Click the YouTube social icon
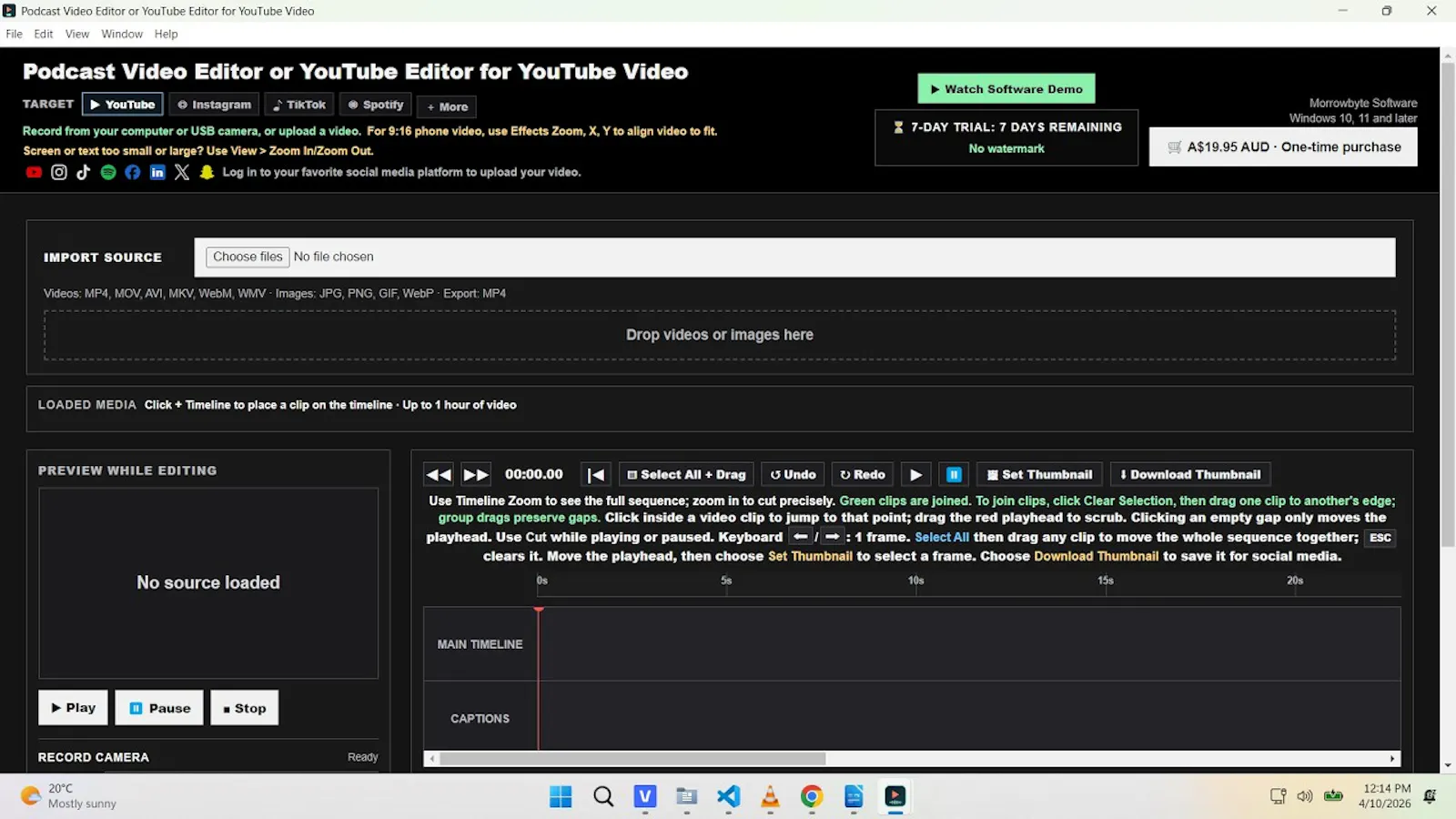The height and width of the screenshot is (819, 1456). (34, 172)
